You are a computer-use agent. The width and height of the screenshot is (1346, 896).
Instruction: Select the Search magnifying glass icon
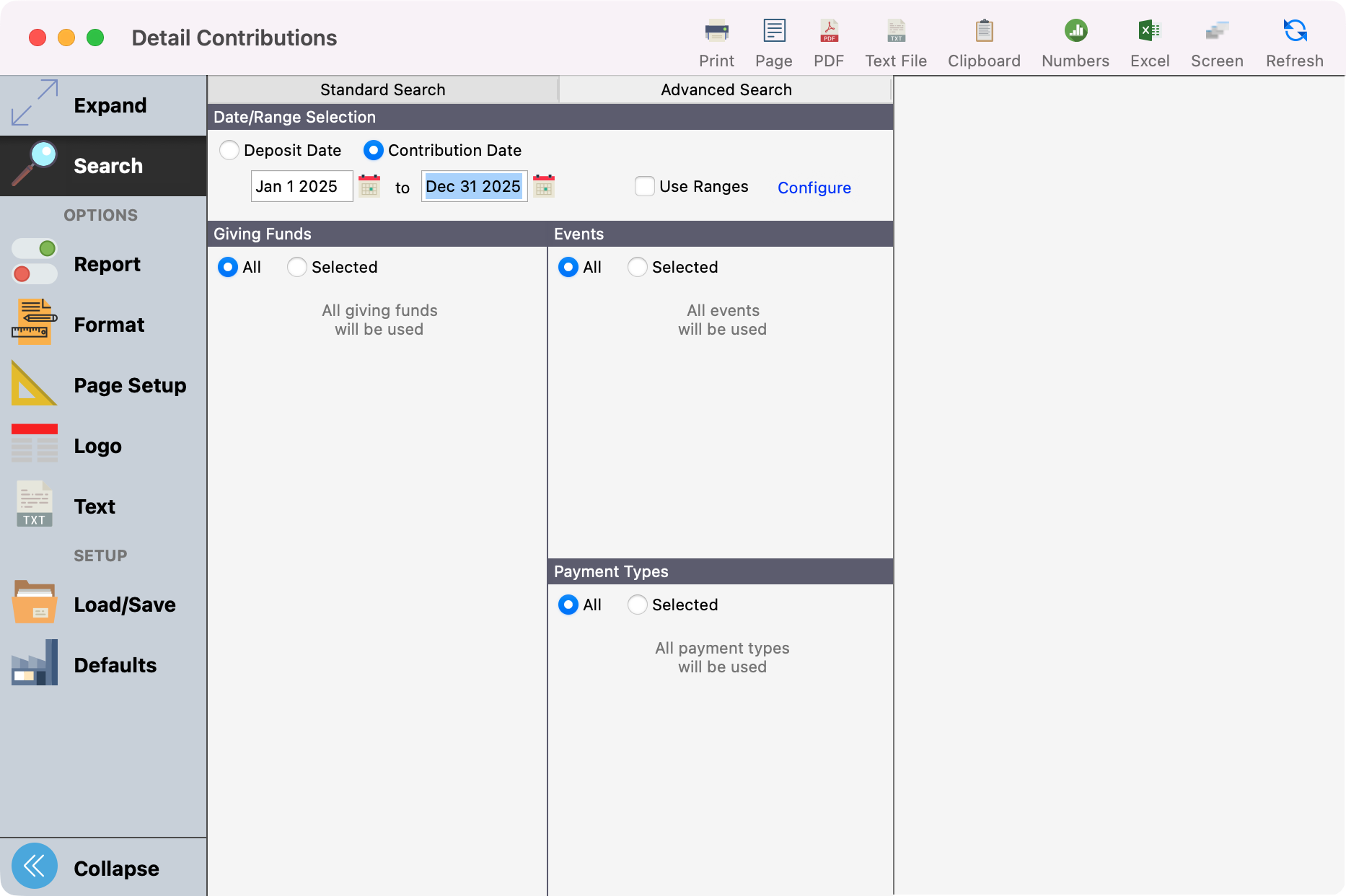(35, 164)
